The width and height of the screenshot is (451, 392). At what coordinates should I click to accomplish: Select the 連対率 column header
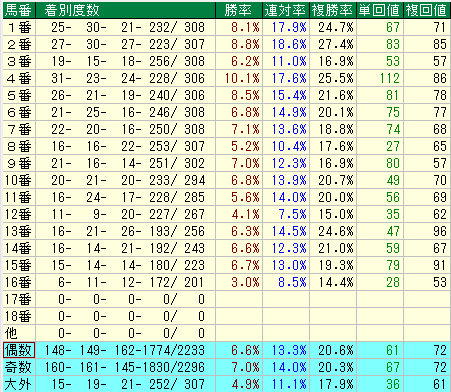286,10
